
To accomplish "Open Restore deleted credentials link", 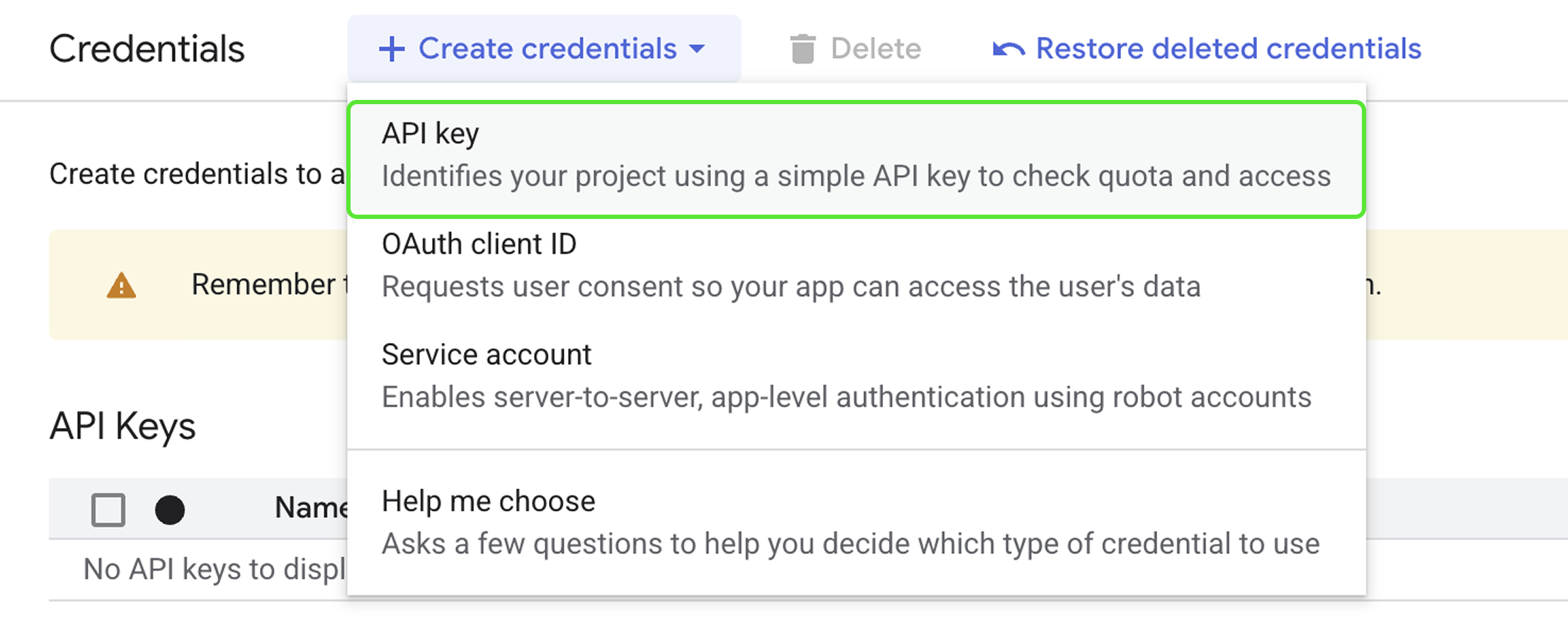I will [1228, 49].
